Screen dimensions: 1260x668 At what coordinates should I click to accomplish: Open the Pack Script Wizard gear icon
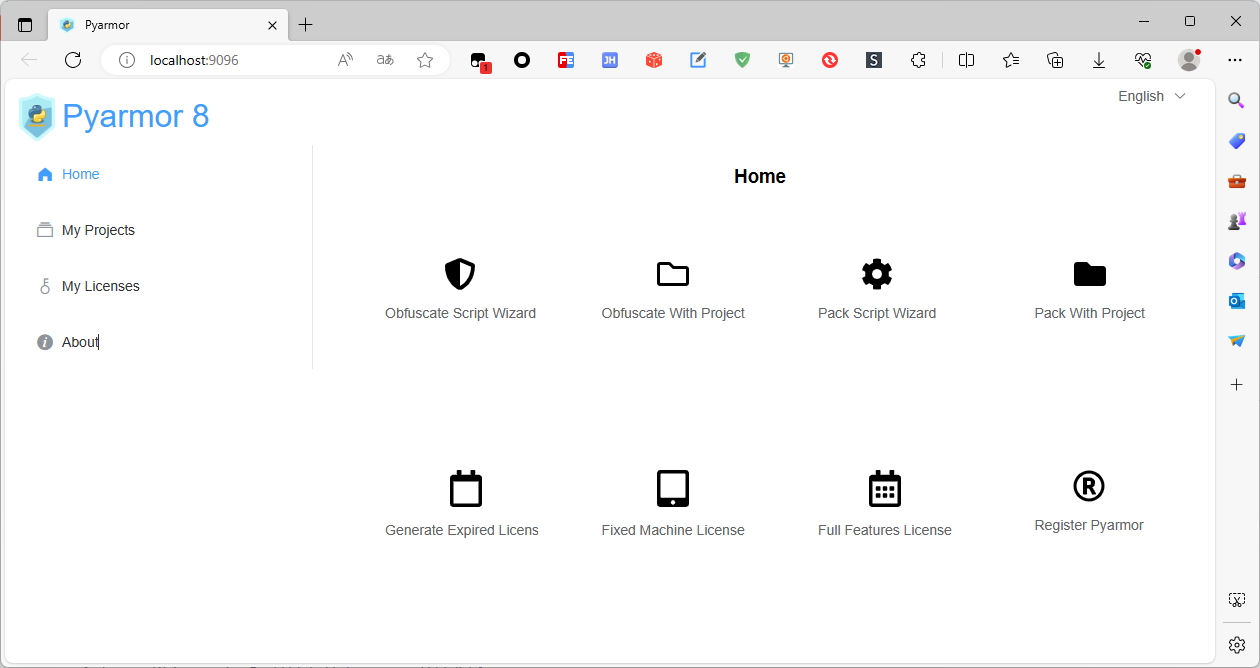point(877,274)
